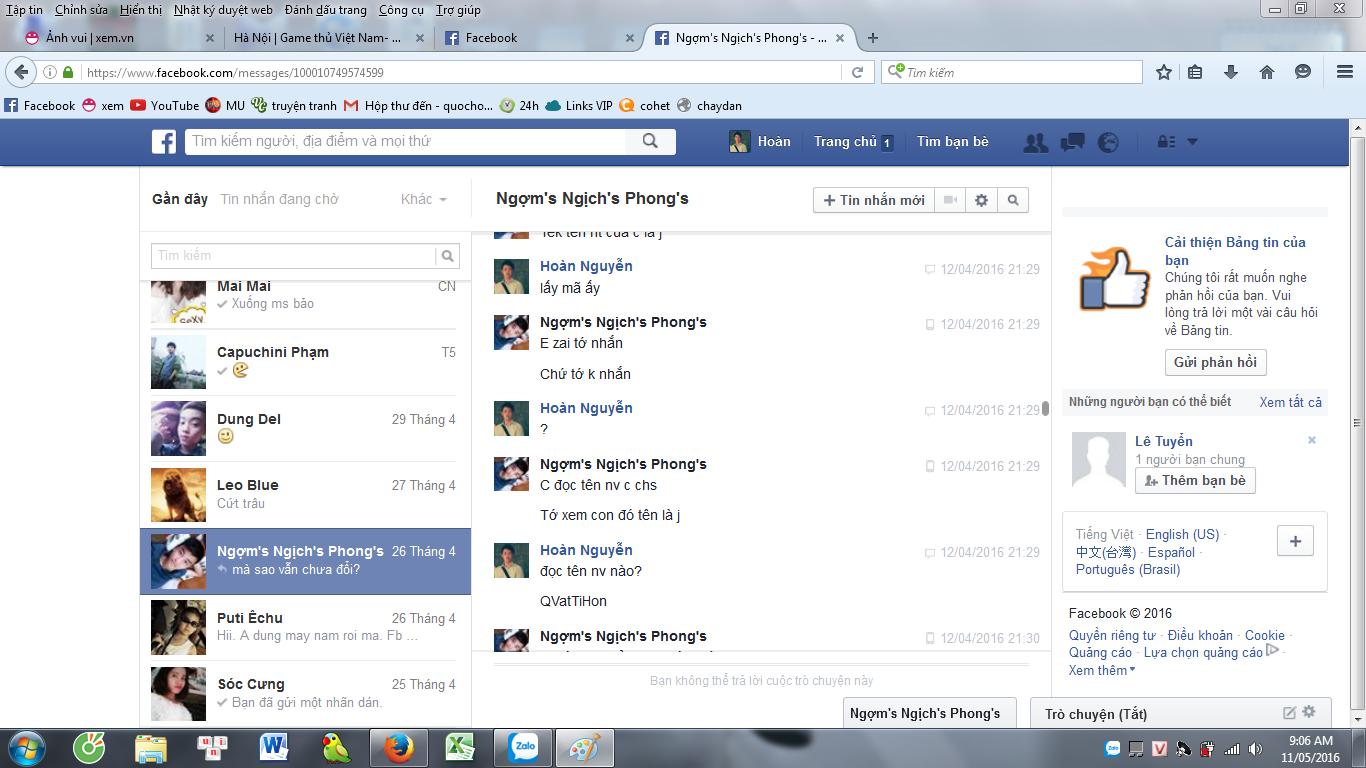
Task: Open Sóc Cưng conversation
Action: pyautogui.click(x=305, y=692)
